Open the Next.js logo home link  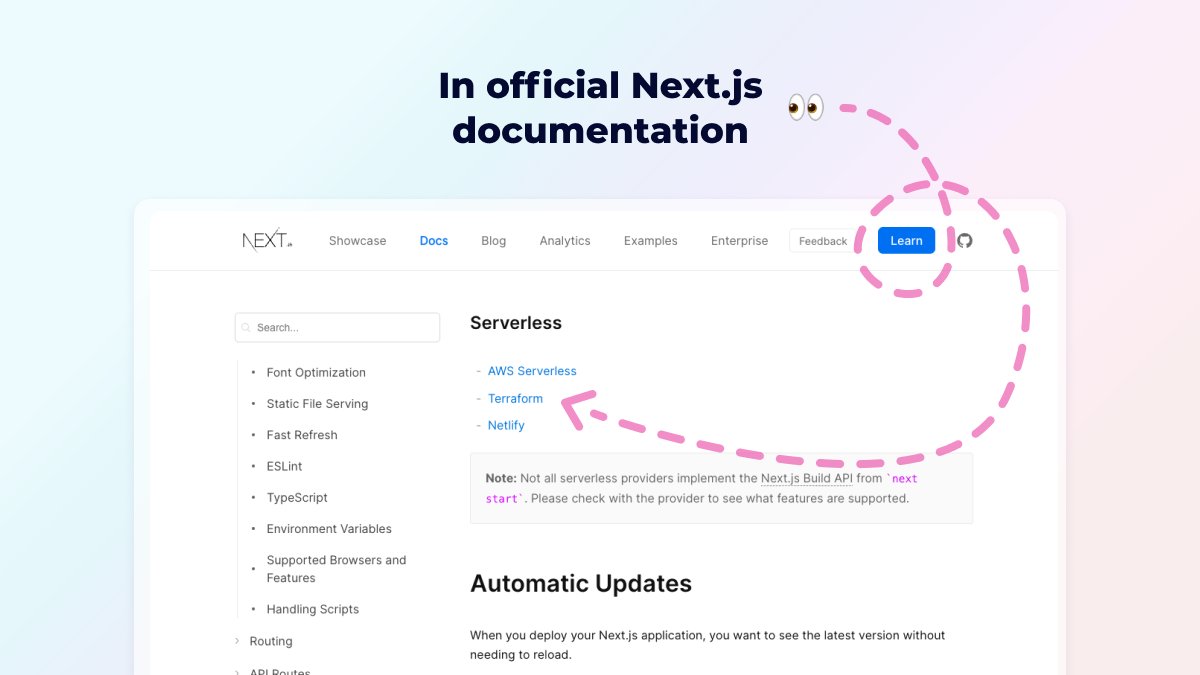(x=267, y=240)
